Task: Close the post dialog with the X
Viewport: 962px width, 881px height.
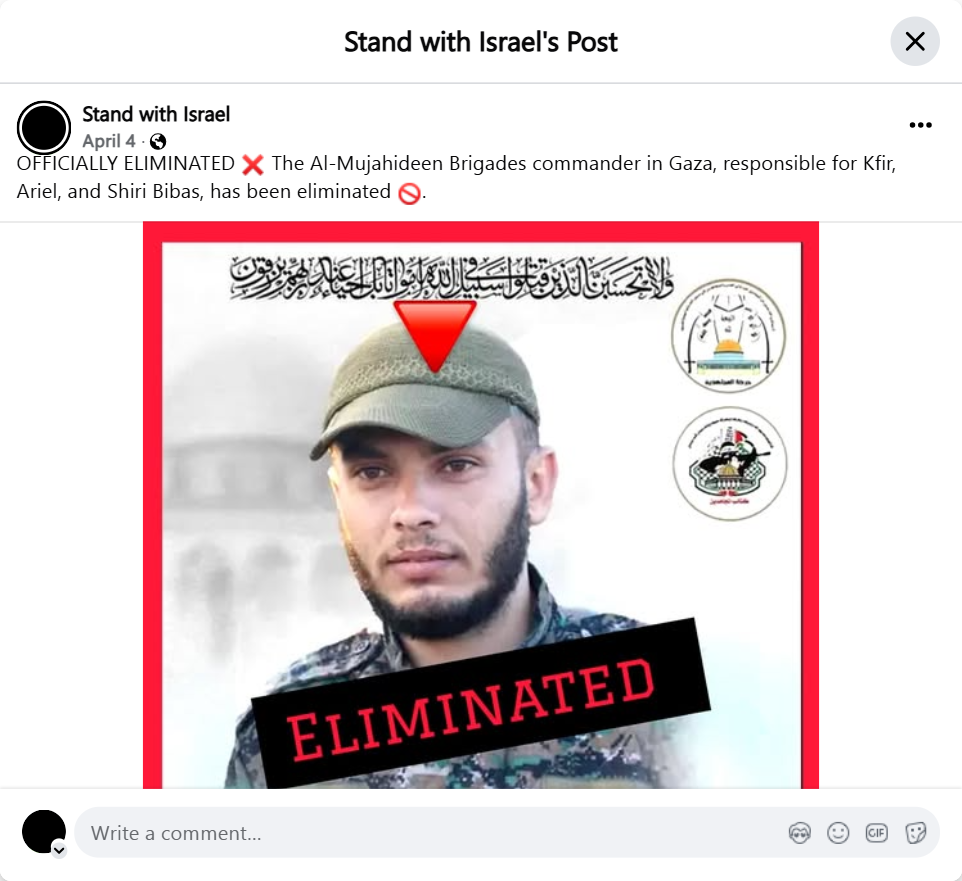Action: [x=915, y=42]
